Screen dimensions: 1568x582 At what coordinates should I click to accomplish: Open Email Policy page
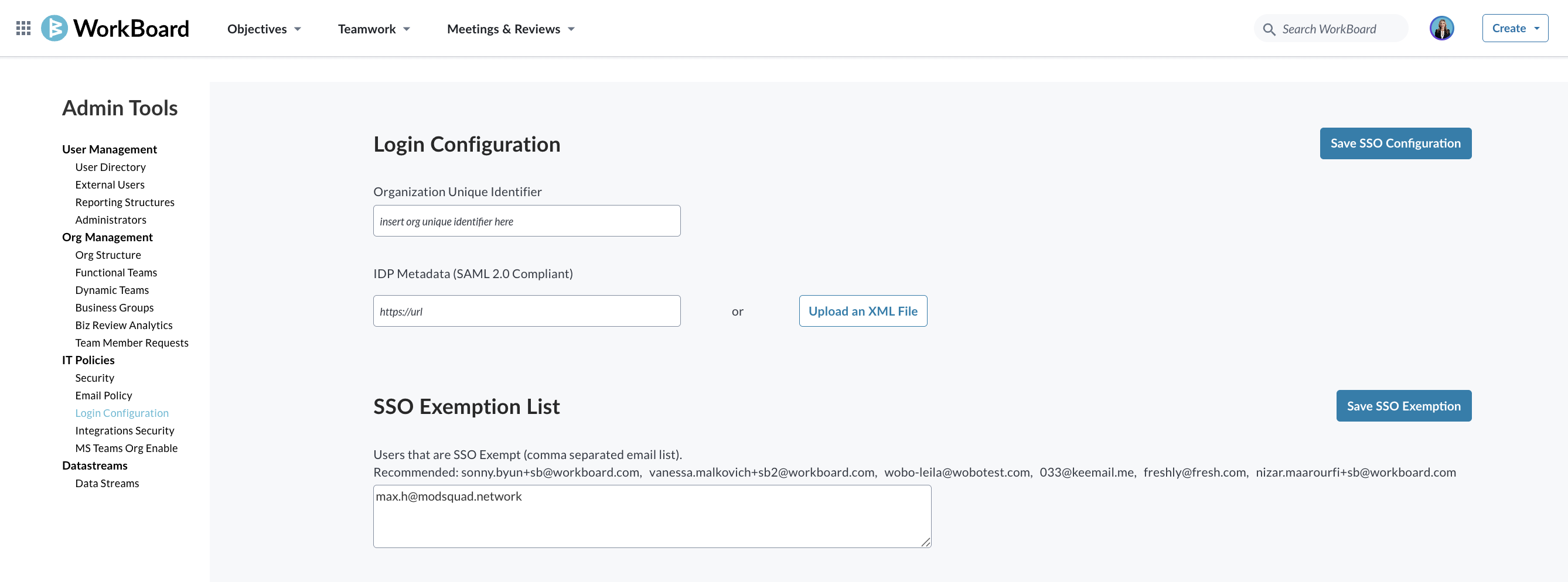[104, 395]
